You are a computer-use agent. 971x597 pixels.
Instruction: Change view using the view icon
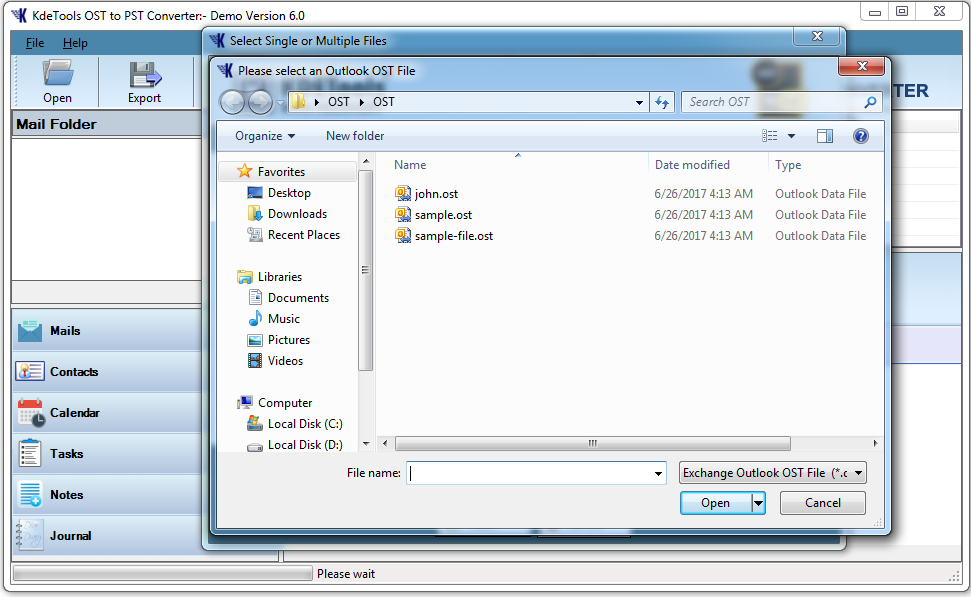point(770,136)
